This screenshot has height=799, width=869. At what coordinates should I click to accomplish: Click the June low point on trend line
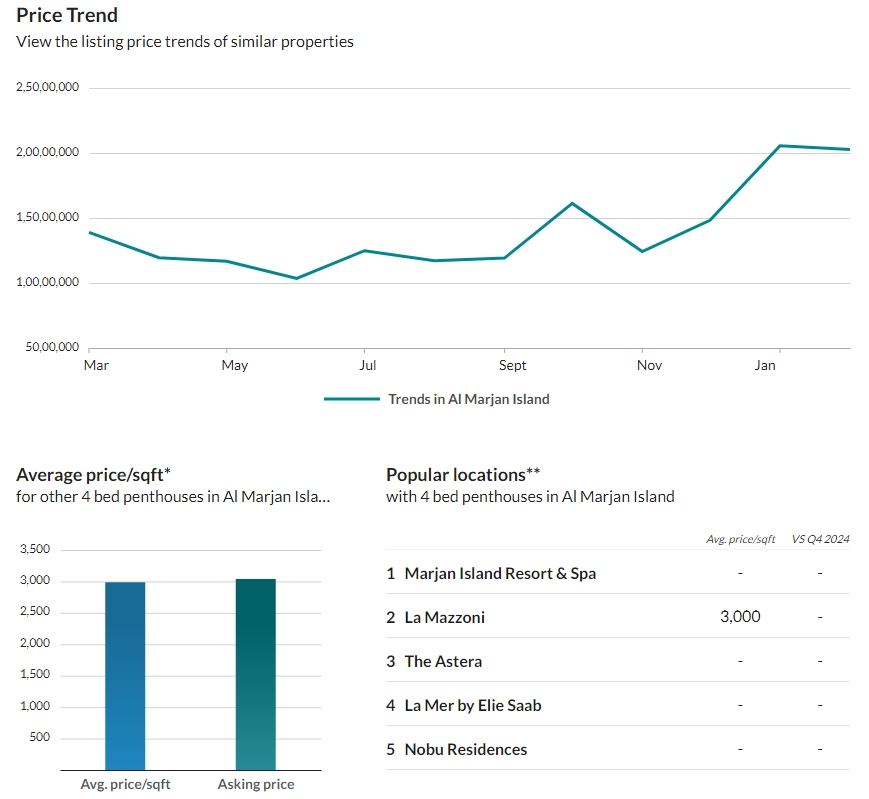click(297, 278)
